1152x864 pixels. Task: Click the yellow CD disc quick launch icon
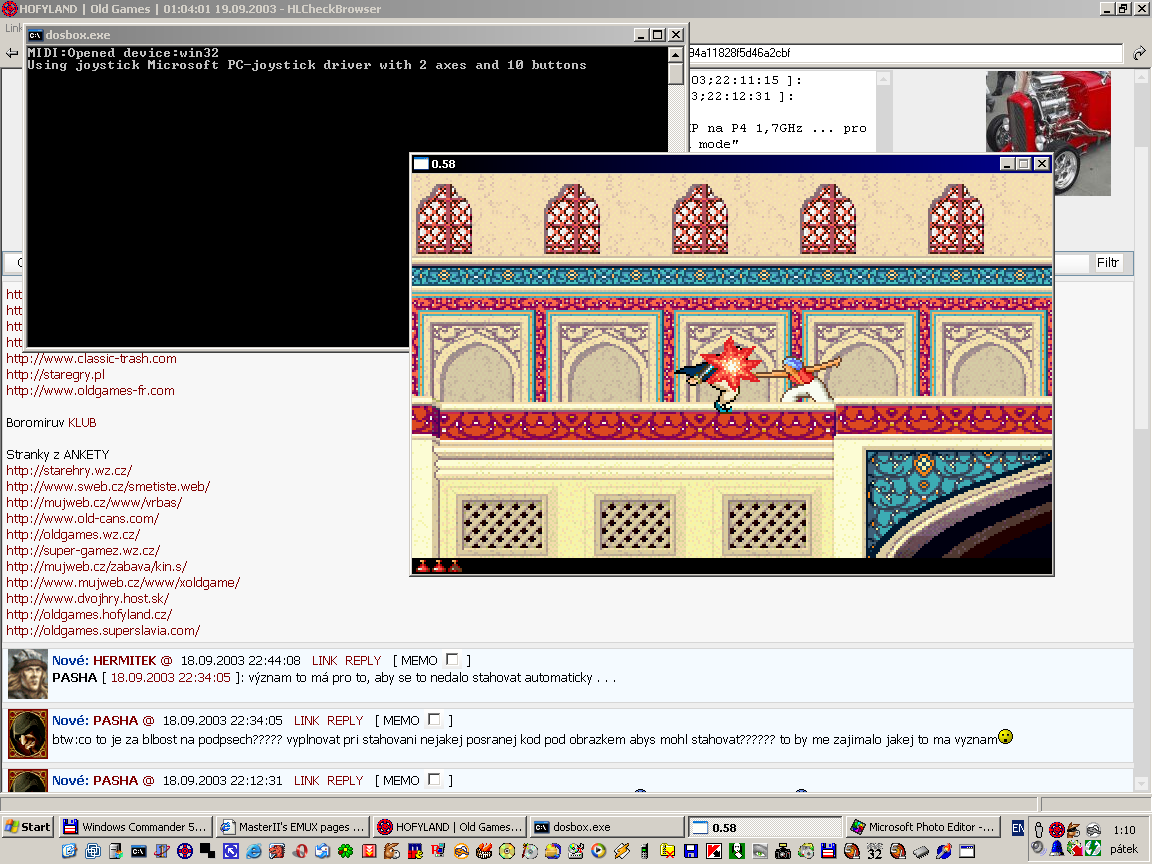pyautogui.click(x=507, y=851)
